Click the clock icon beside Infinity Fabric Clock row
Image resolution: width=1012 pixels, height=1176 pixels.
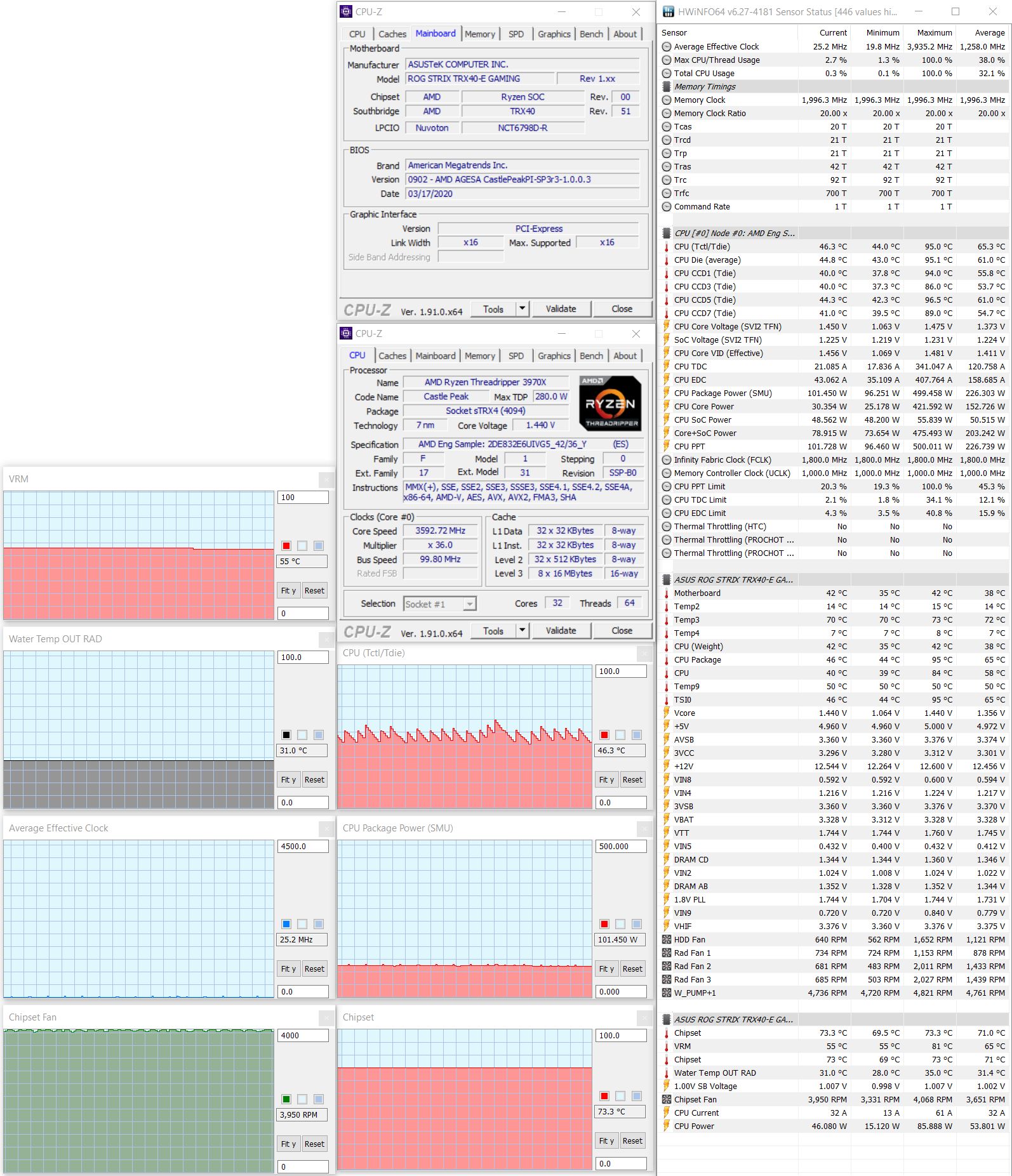point(666,460)
